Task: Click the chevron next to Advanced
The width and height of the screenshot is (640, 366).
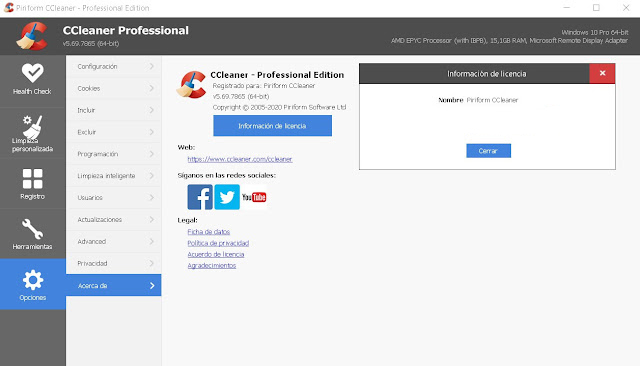Action: coord(151,242)
